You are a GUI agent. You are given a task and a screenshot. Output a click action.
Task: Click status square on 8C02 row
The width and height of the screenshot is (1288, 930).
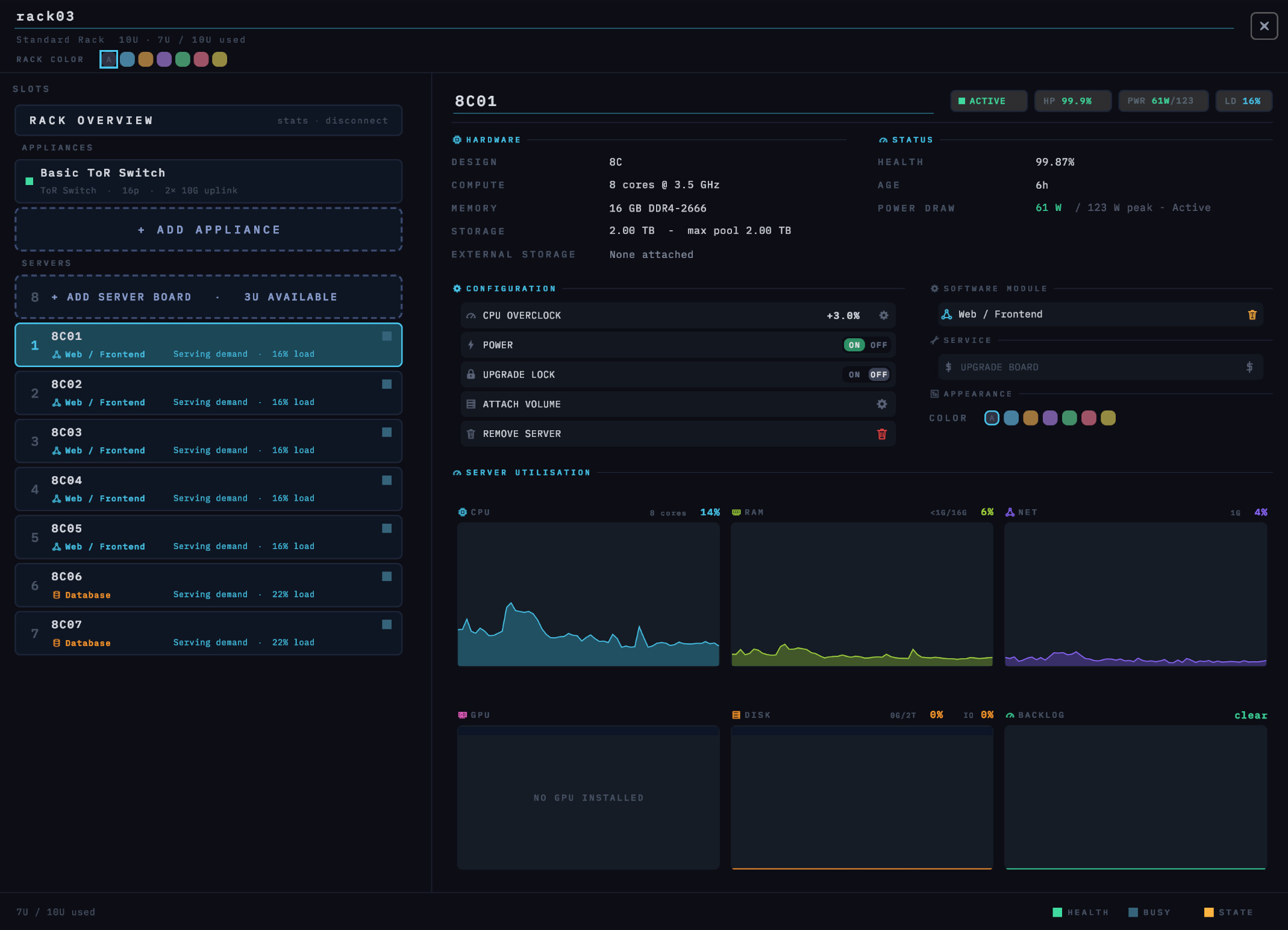[x=387, y=384]
